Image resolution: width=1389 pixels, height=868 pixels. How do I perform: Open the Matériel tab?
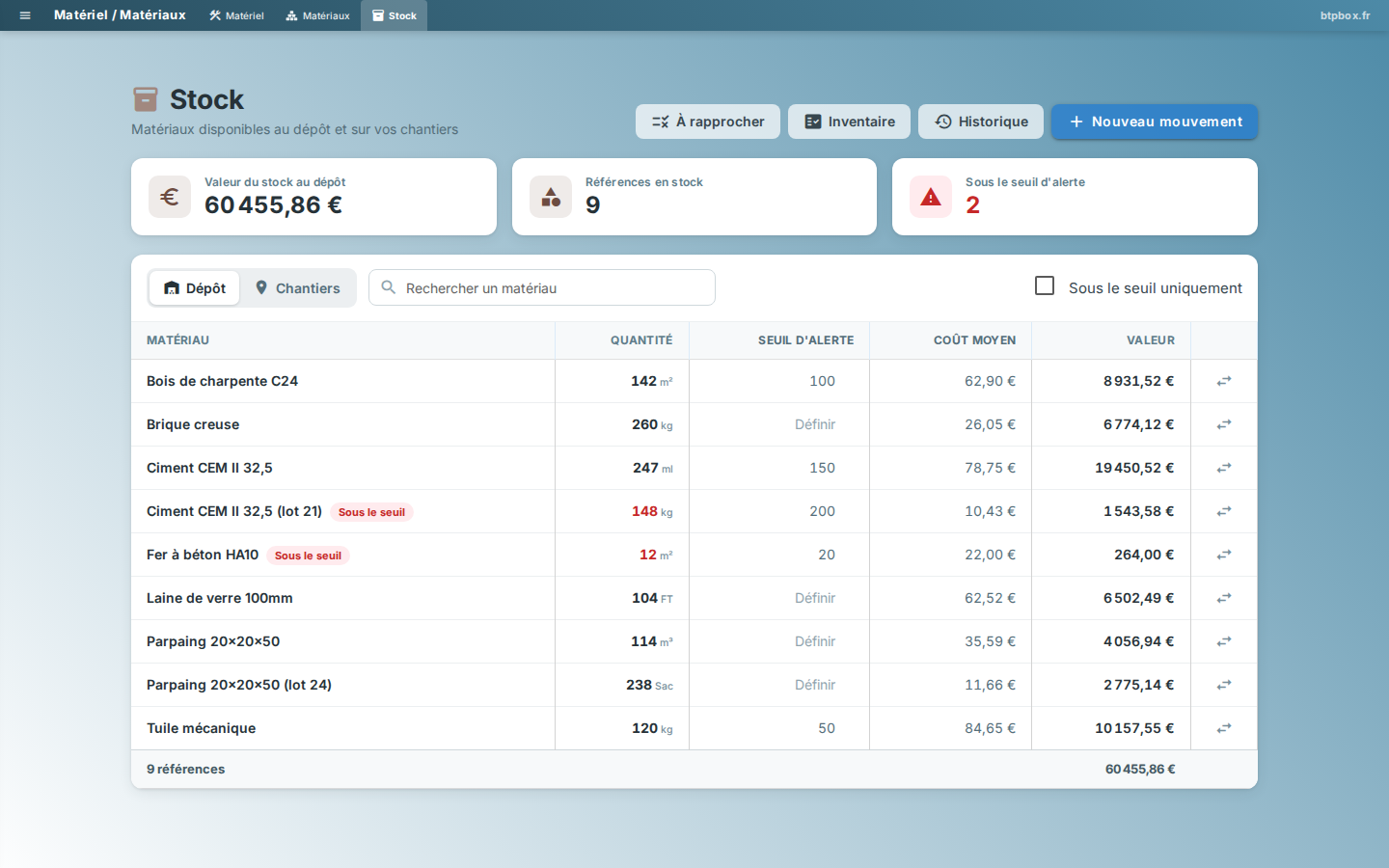(x=236, y=15)
